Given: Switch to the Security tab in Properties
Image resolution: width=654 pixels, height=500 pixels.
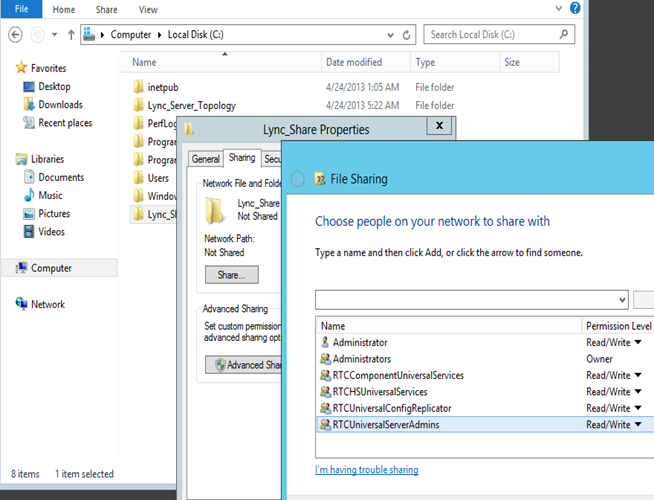Looking at the screenshot, I should pyautogui.click(x=272, y=159).
